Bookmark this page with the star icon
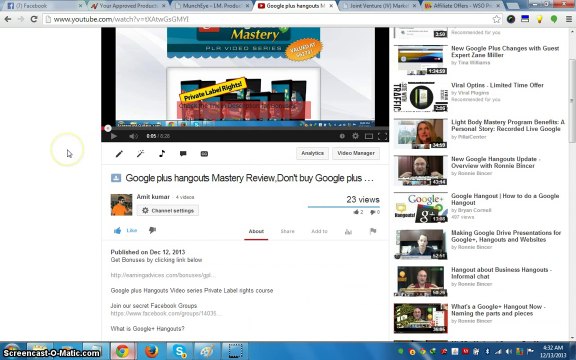576x360 pixels. pyautogui.click(x=496, y=19)
